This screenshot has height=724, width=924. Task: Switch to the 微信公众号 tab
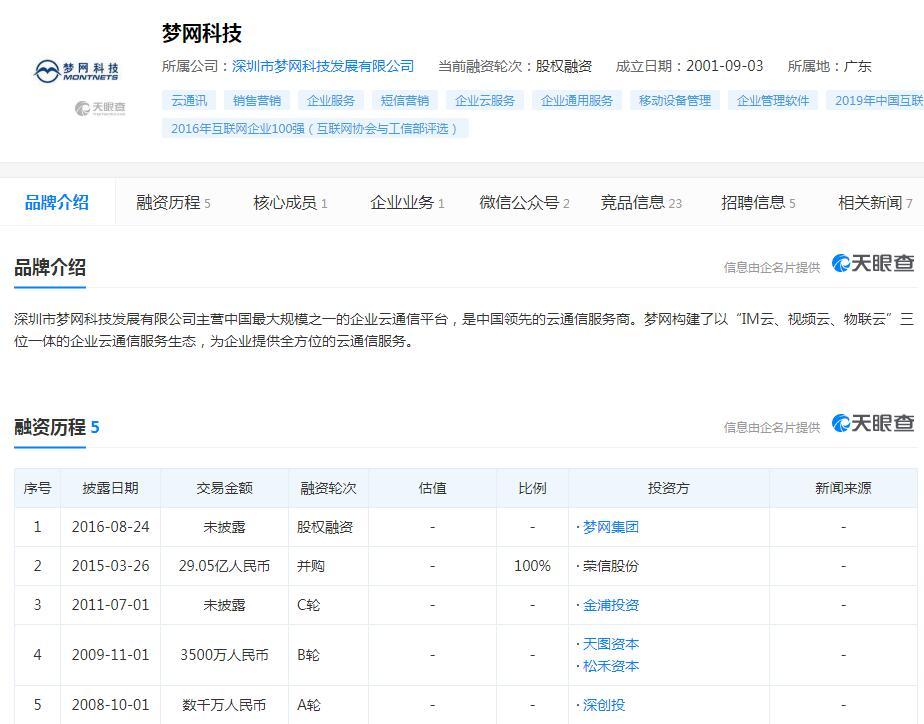click(x=524, y=203)
